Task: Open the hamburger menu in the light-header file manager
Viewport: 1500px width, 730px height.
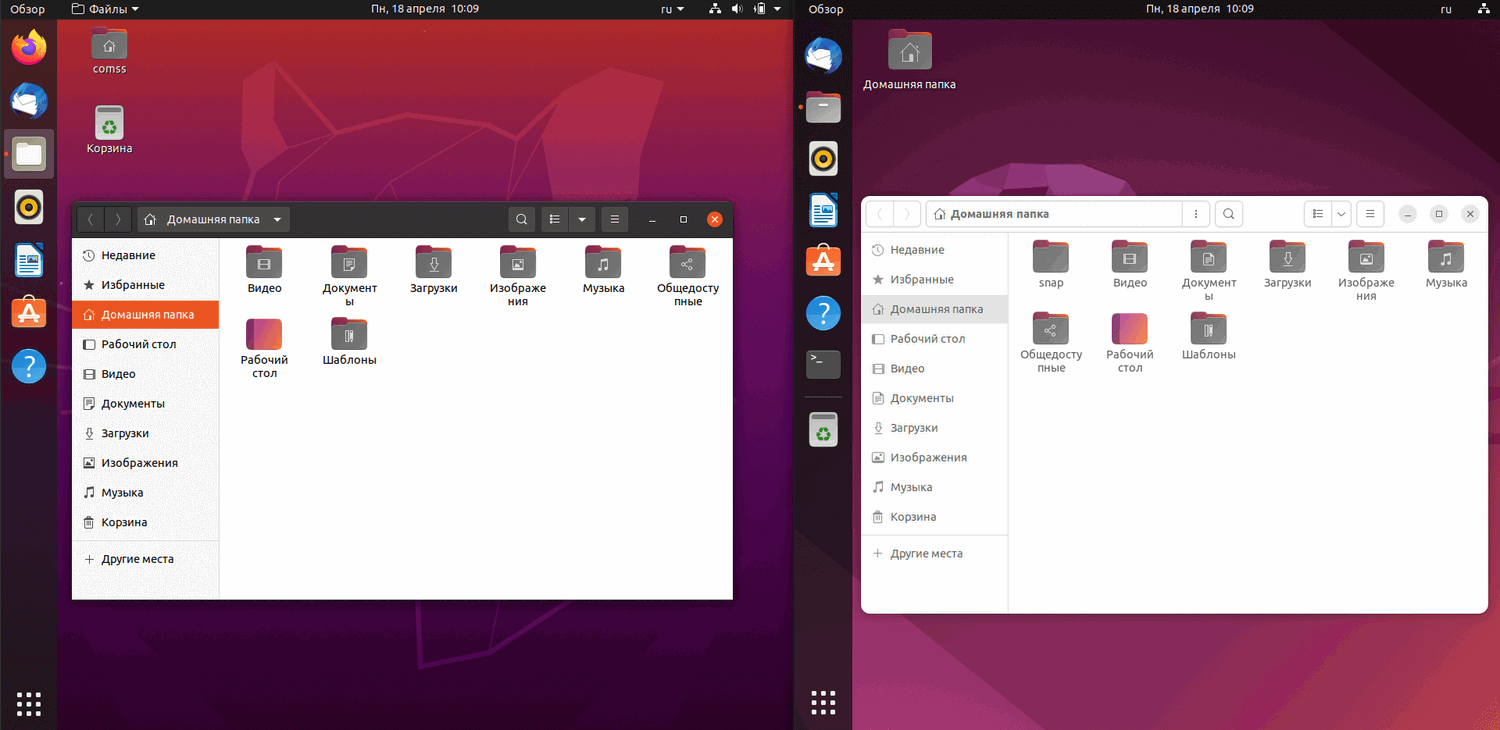Action: pyautogui.click(x=1370, y=214)
